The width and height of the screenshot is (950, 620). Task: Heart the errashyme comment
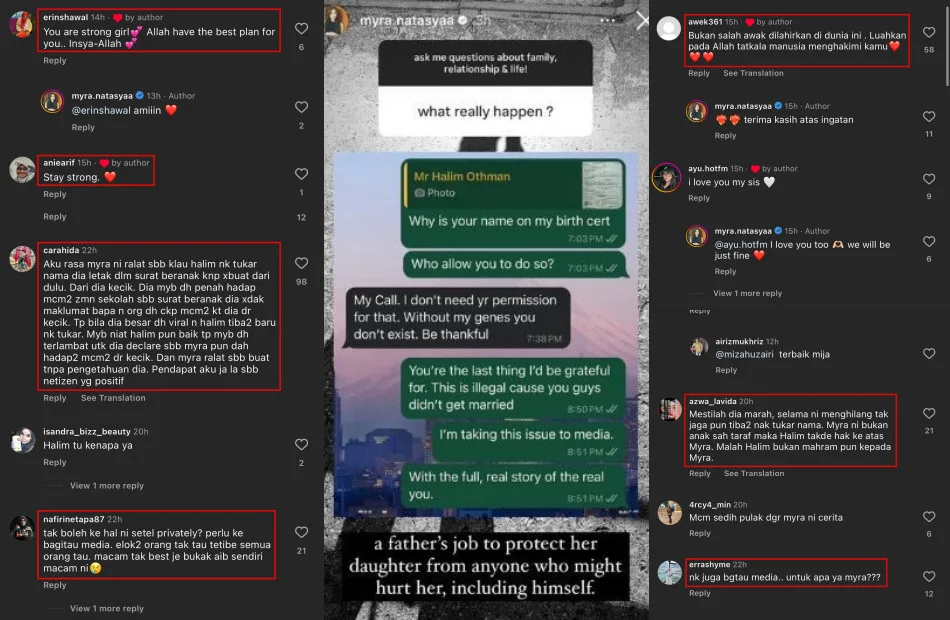tap(929, 576)
